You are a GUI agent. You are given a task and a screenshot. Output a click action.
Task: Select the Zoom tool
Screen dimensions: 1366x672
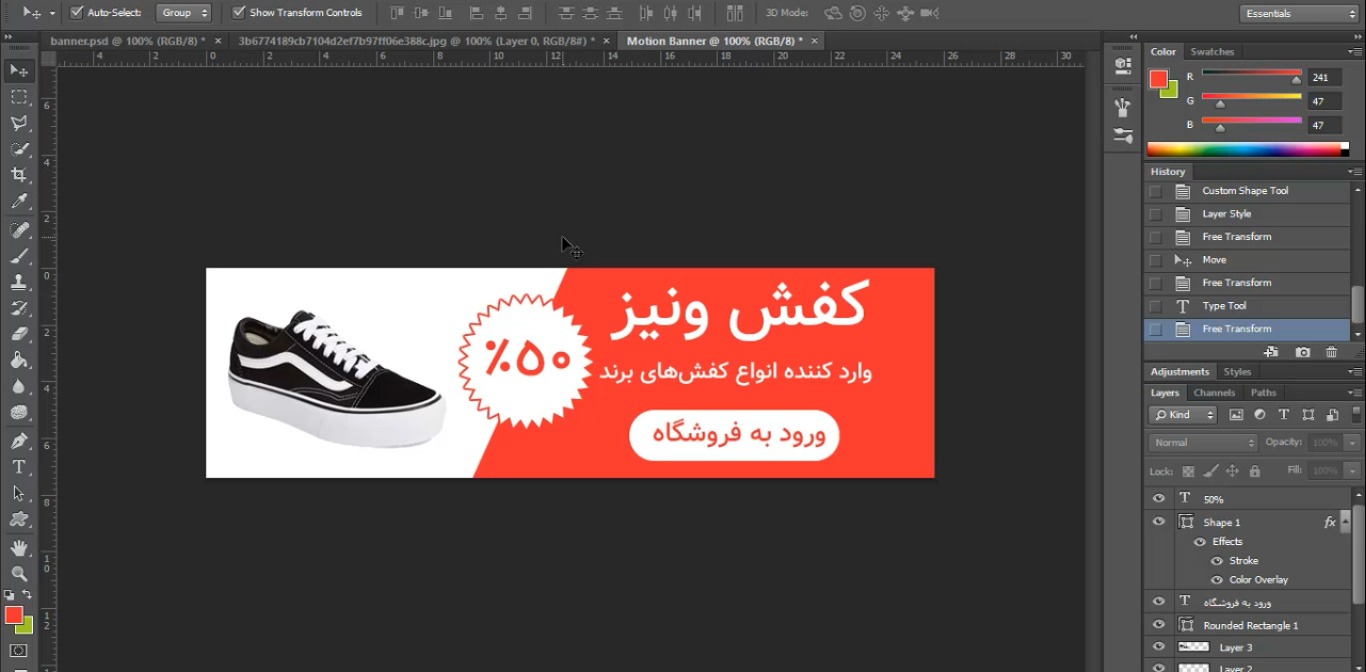19,573
